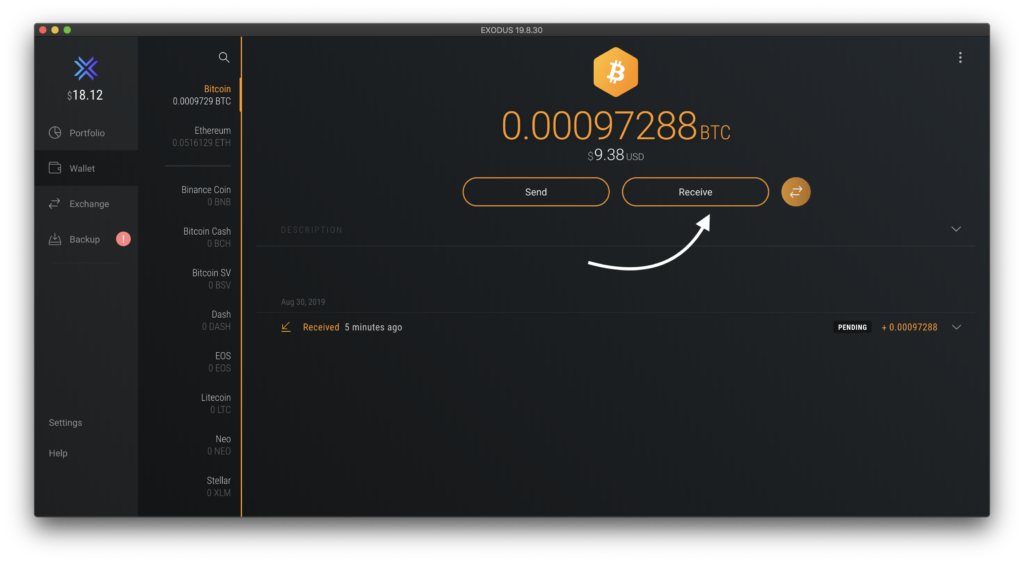
Task: Click the 'Received 5 minutes ago' text
Action: (353, 327)
